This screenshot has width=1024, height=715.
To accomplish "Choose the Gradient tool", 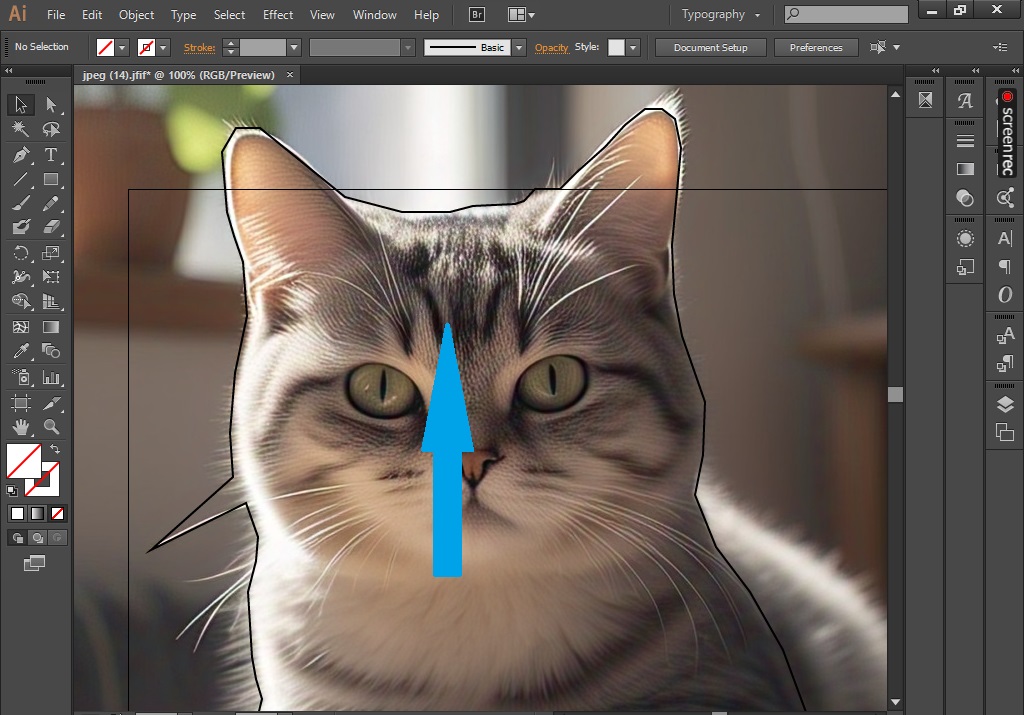I will point(51,326).
